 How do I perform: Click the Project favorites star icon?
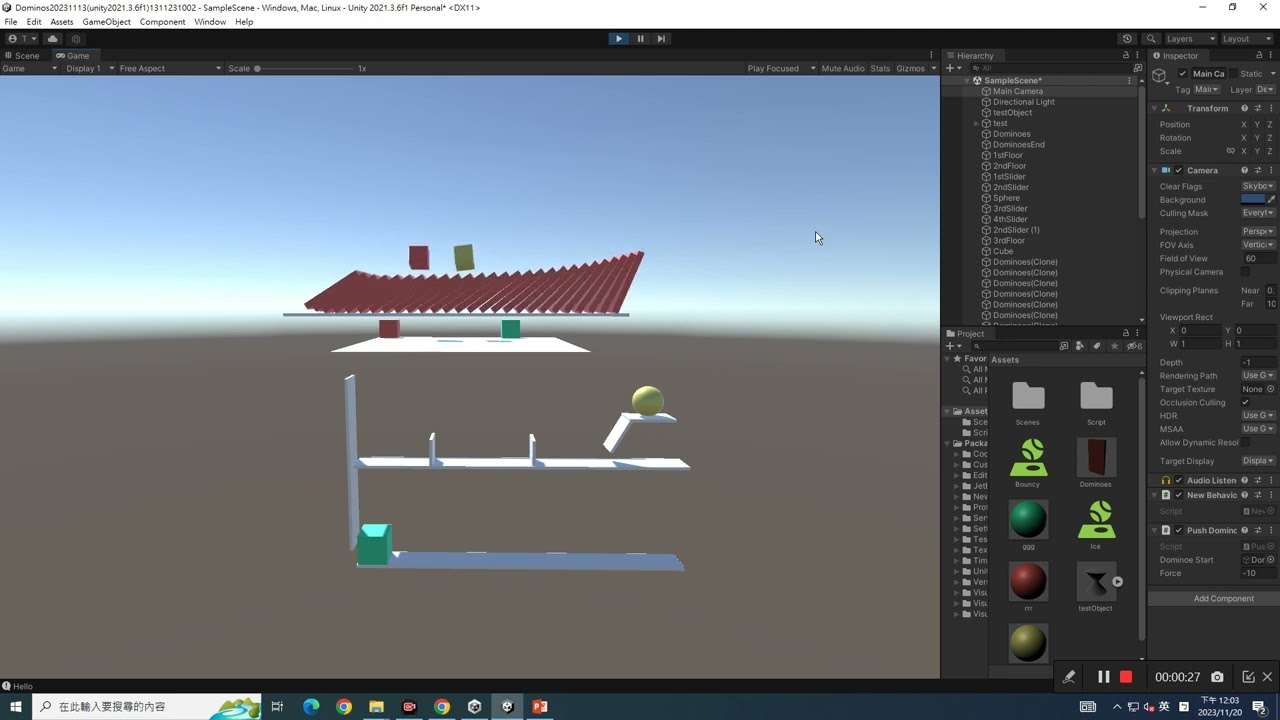tap(1114, 346)
